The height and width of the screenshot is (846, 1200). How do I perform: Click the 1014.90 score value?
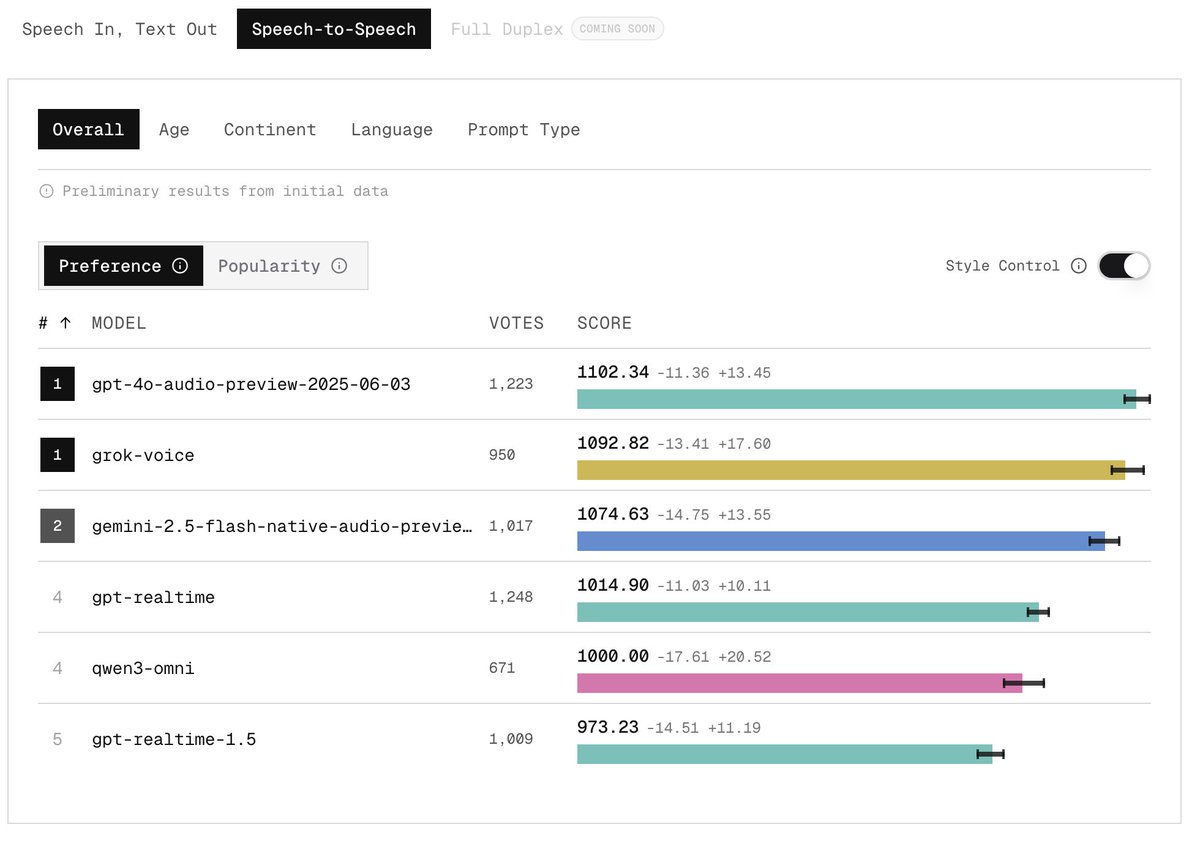point(613,585)
